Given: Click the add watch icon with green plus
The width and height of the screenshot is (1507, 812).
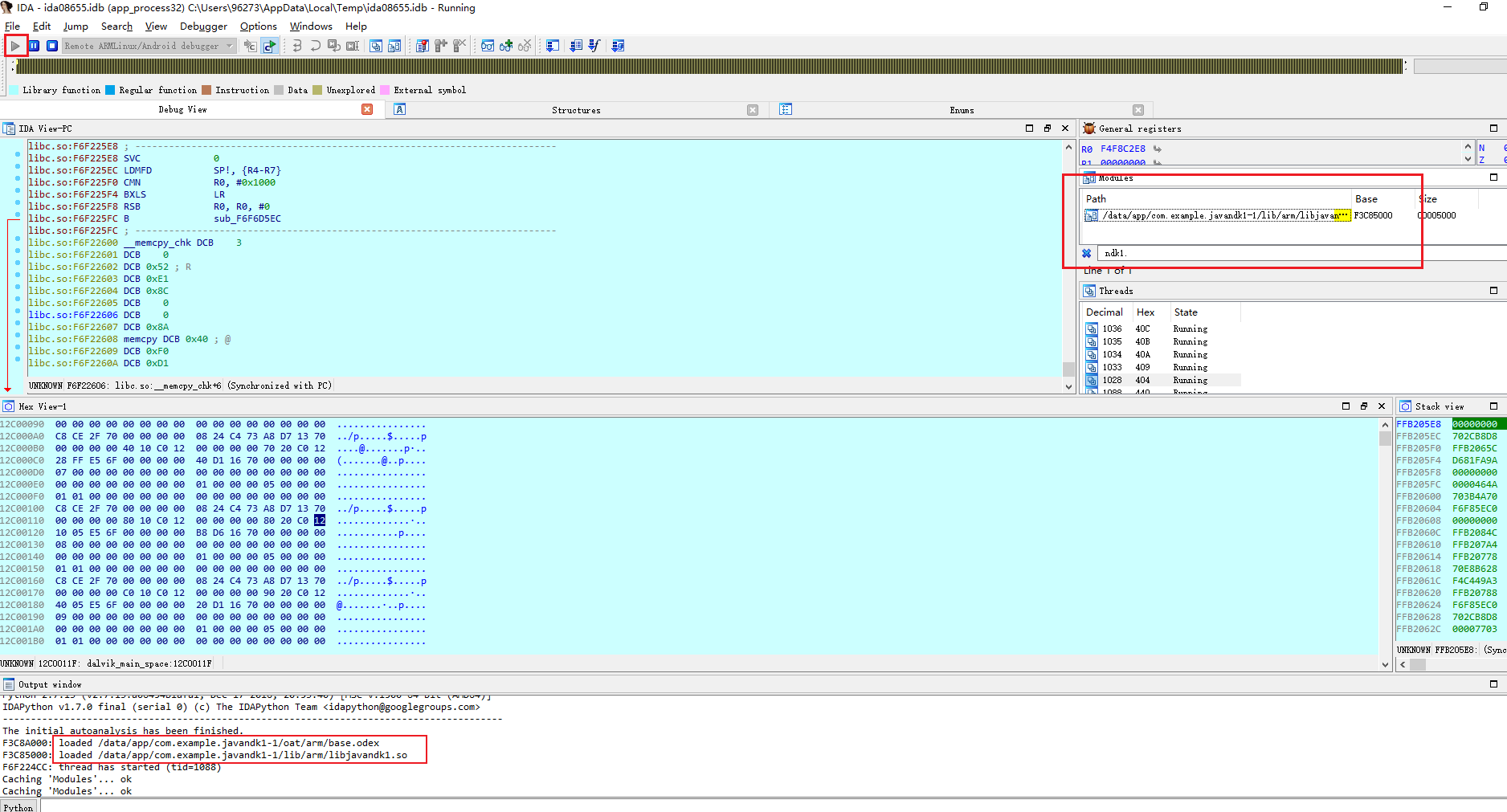Looking at the screenshot, I should 506,46.
